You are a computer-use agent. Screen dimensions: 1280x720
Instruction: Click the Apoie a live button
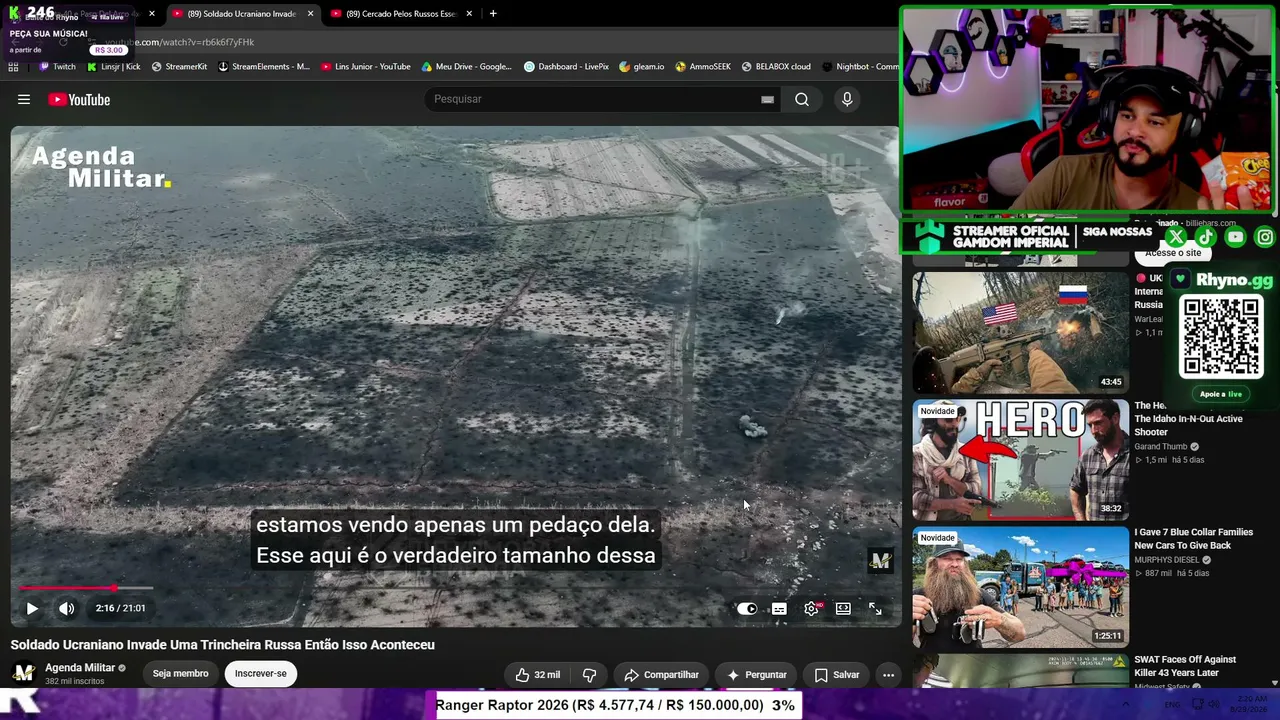pos(1221,394)
